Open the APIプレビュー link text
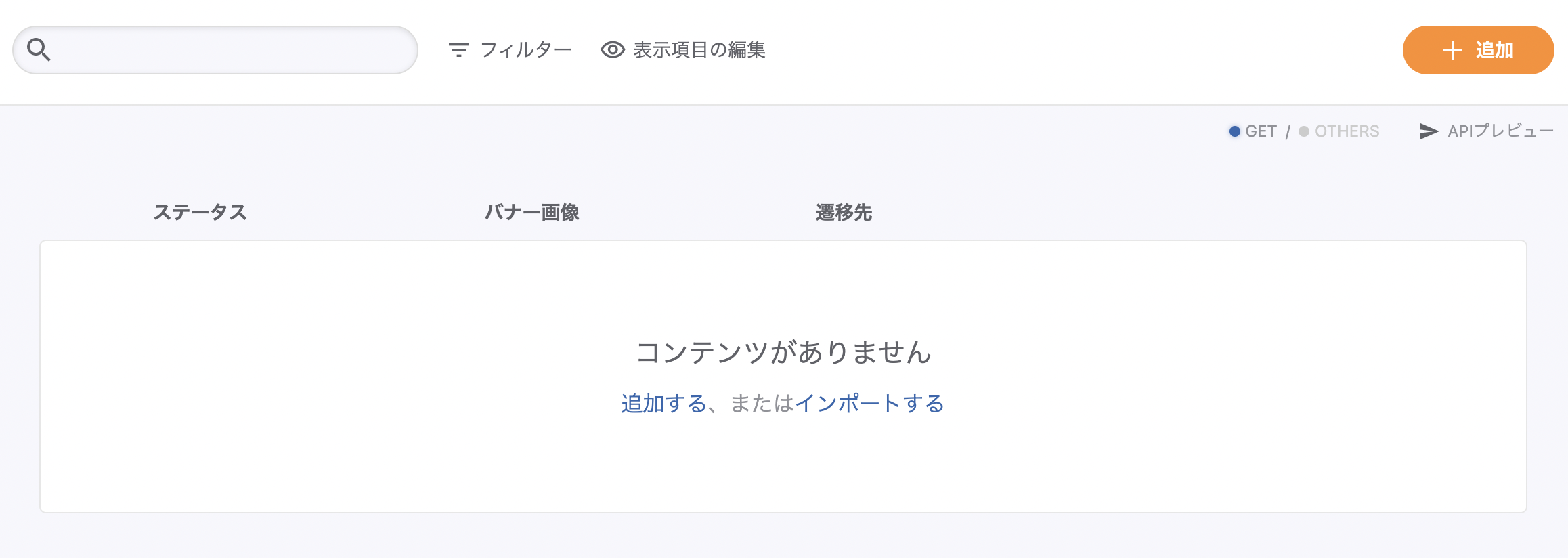 coord(1500,131)
